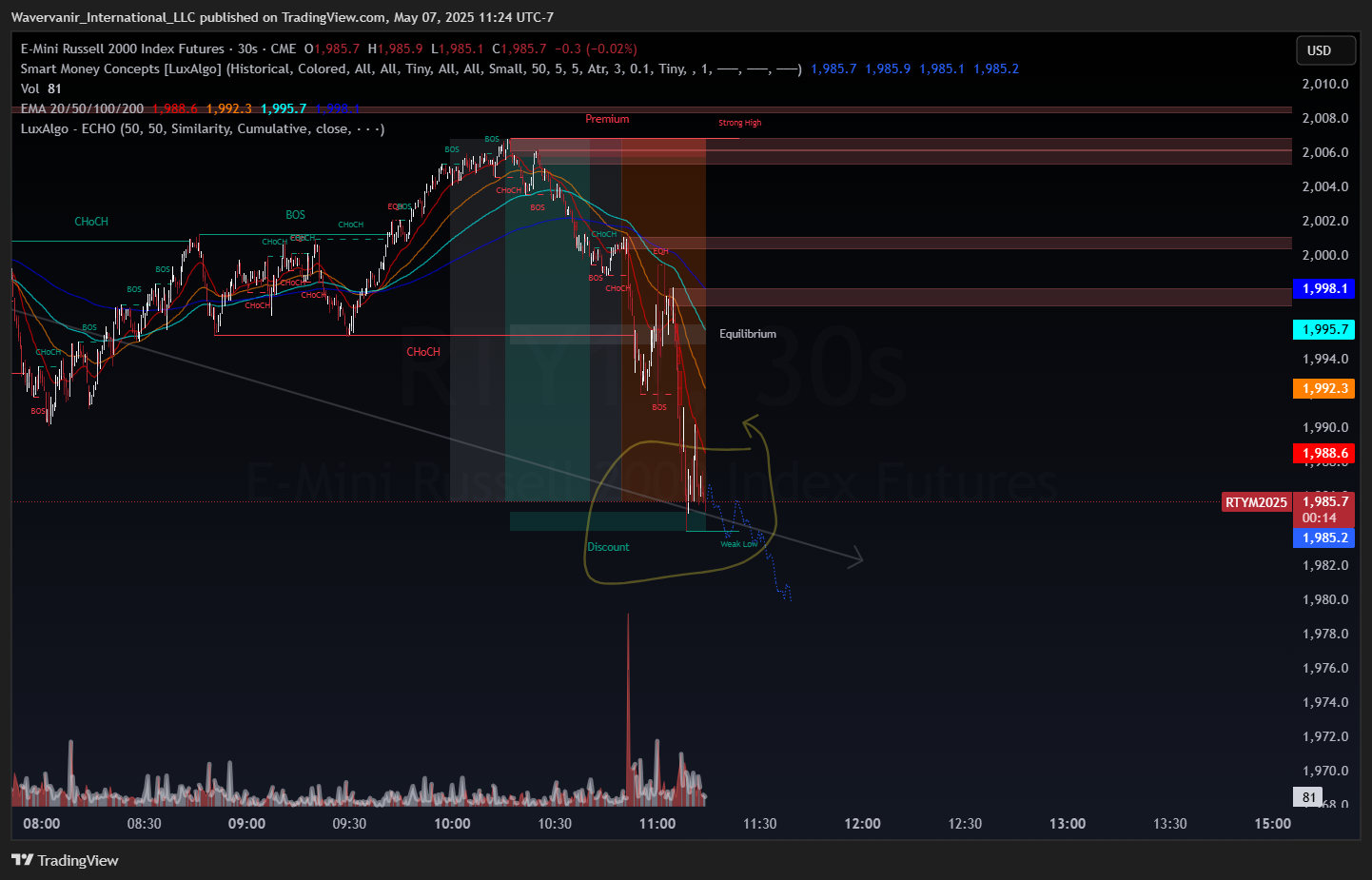Click the 1,980.0 price scale tick

click(1324, 599)
